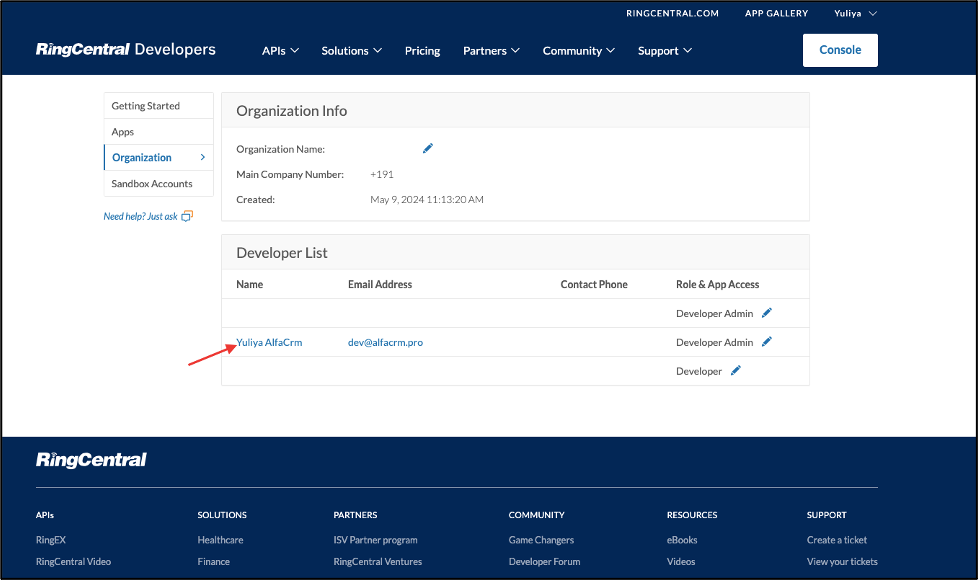The height and width of the screenshot is (581, 979).
Task: Expand the Support dropdown menu
Action: [664, 51]
